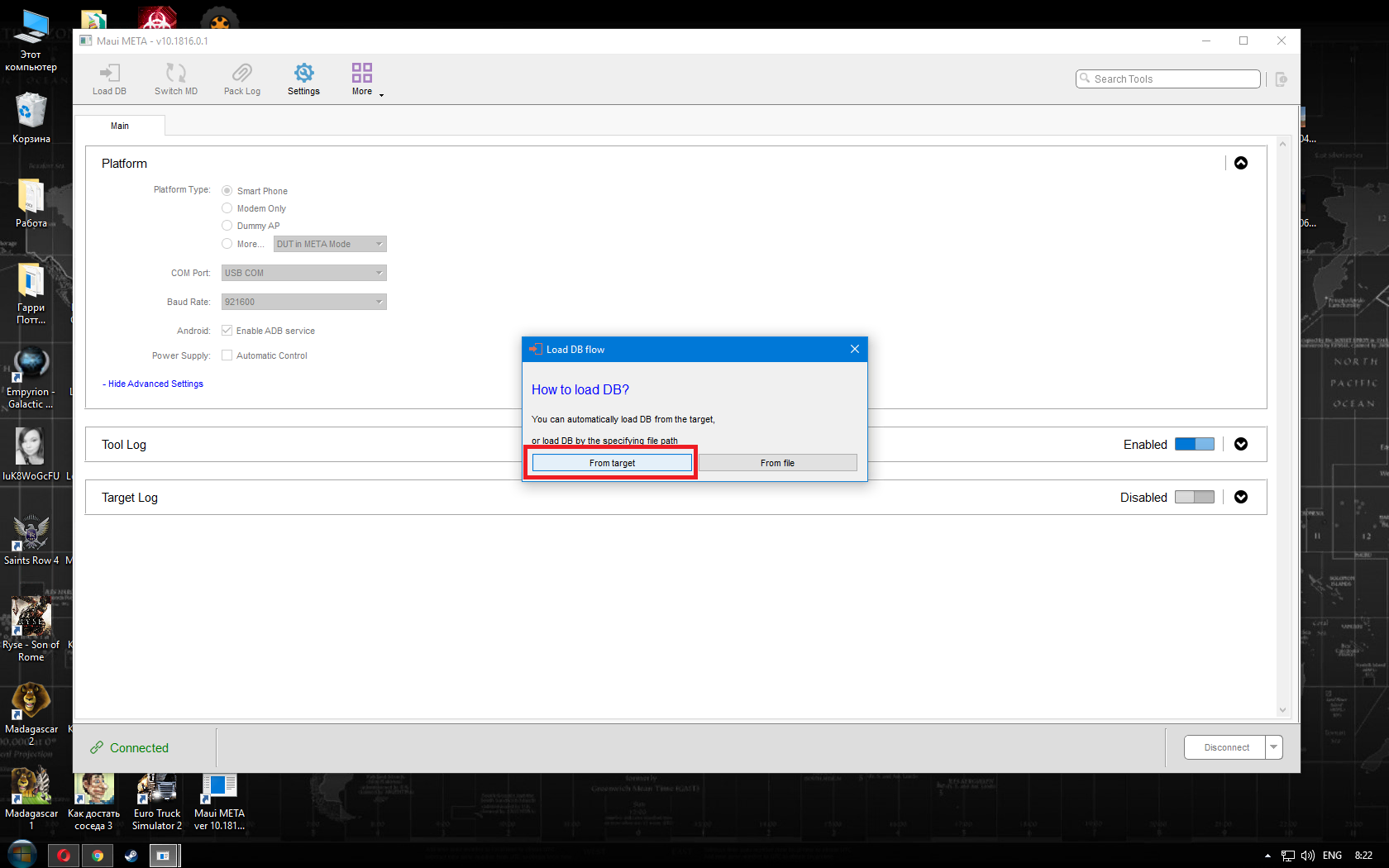
Task: Click the Chrome taskbar icon
Action: [98, 856]
